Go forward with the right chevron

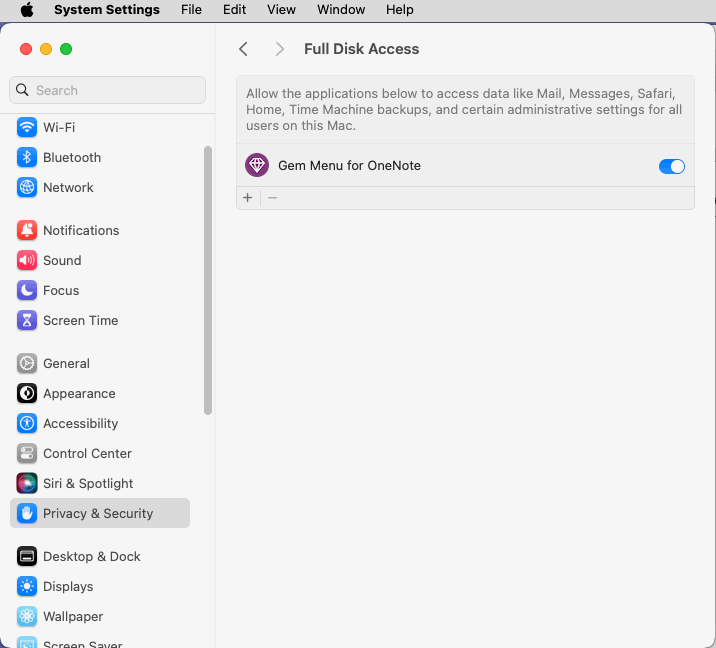coord(279,49)
